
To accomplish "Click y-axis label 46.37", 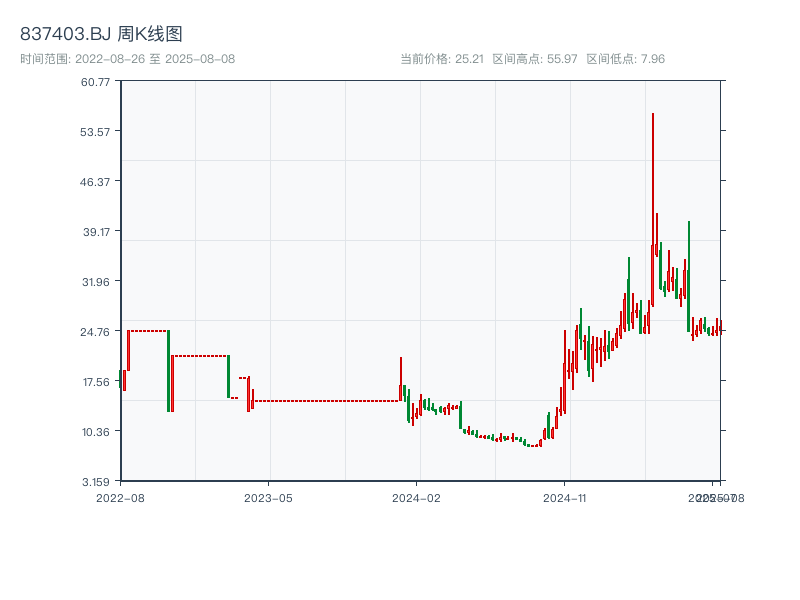I will click(95, 182).
